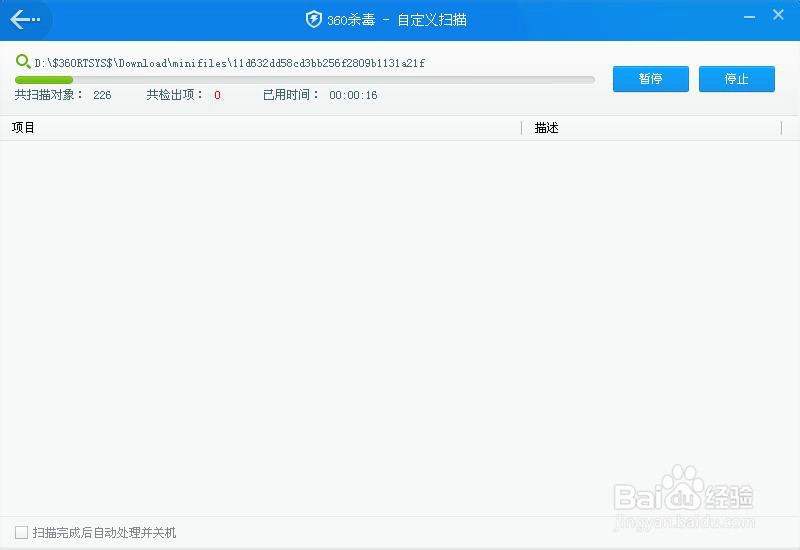This screenshot has height=550, width=800.
Task: Click the green magnifier scan icon
Action: point(23,62)
